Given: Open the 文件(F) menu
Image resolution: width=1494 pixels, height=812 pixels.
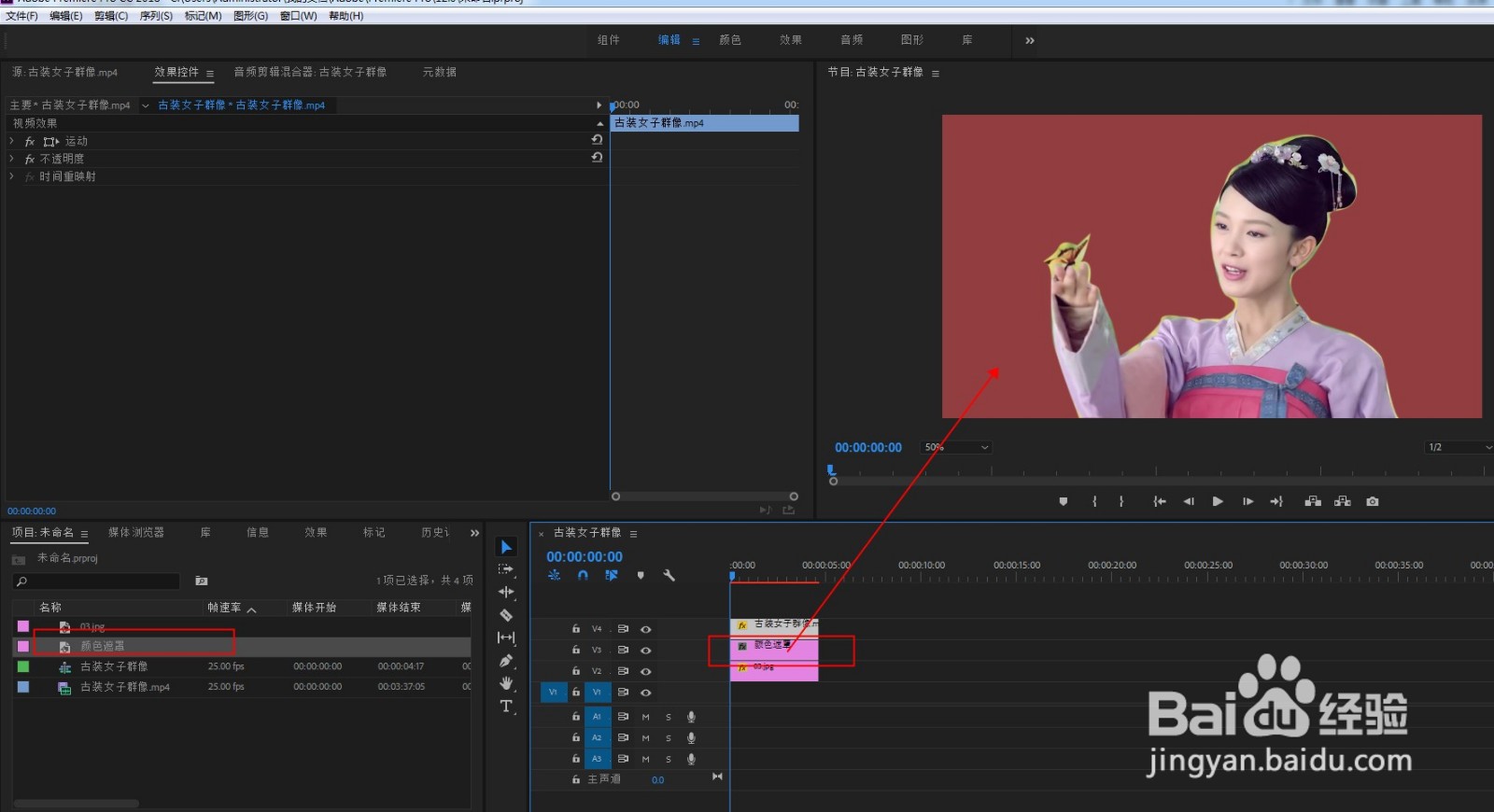Looking at the screenshot, I should [x=21, y=16].
